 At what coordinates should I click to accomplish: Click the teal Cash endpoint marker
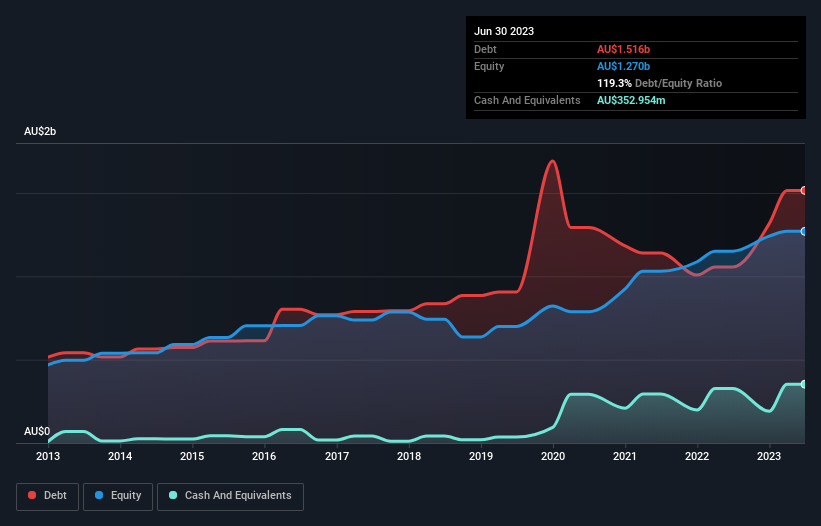(804, 384)
